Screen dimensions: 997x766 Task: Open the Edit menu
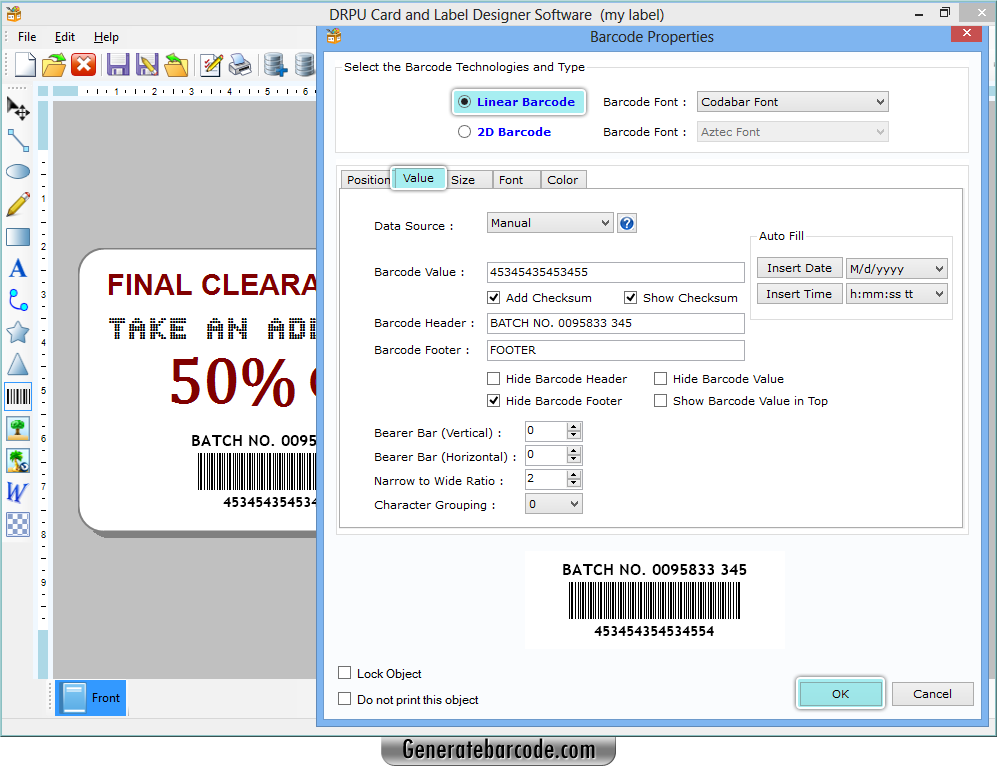(65, 37)
